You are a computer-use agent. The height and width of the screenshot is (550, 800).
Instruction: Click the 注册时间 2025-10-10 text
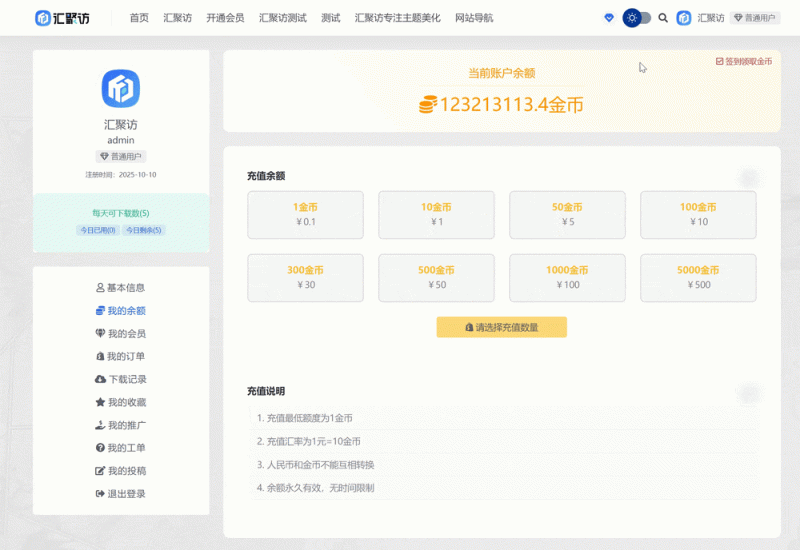[x=121, y=174]
